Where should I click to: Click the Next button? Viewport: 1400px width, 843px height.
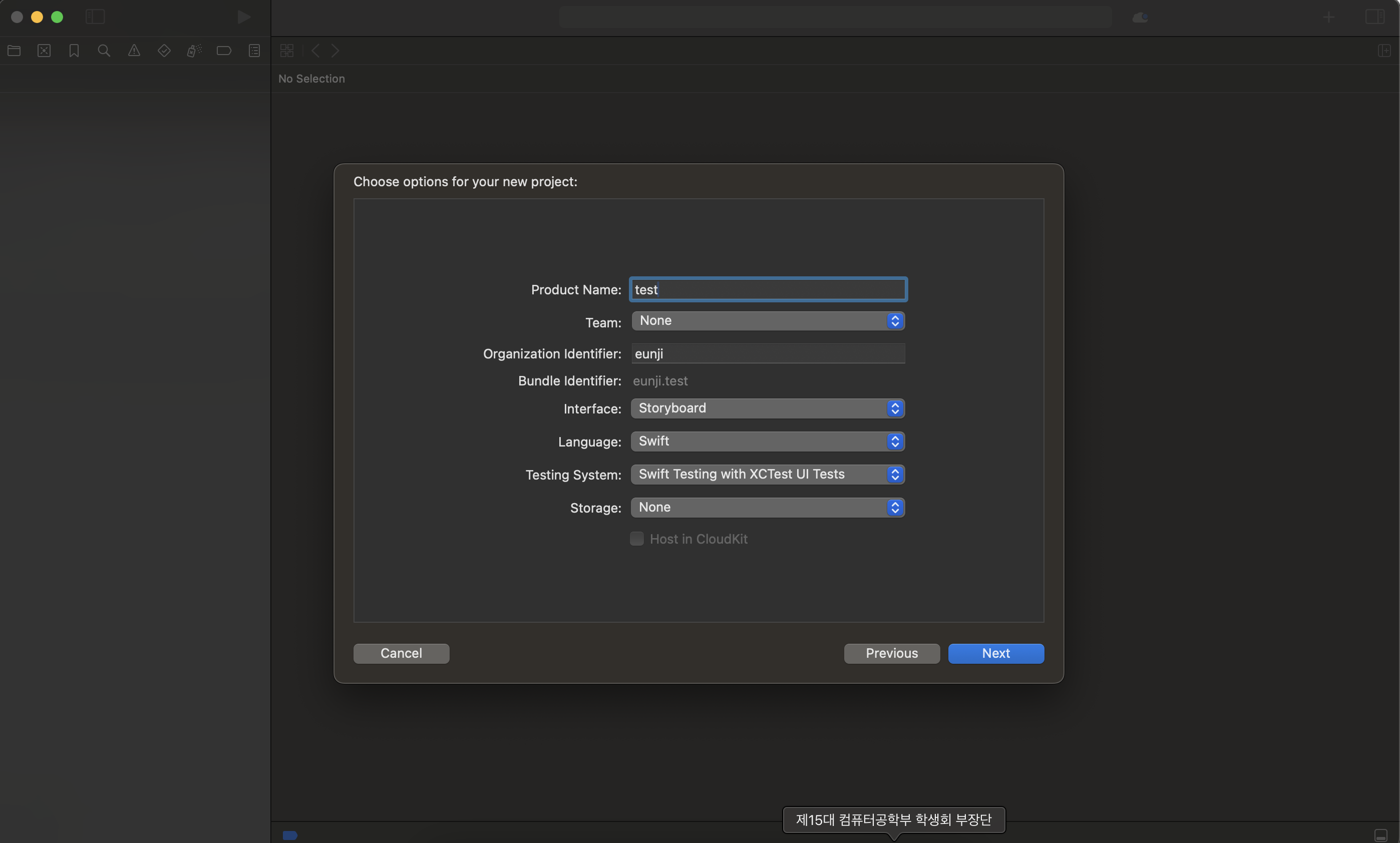coord(995,653)
